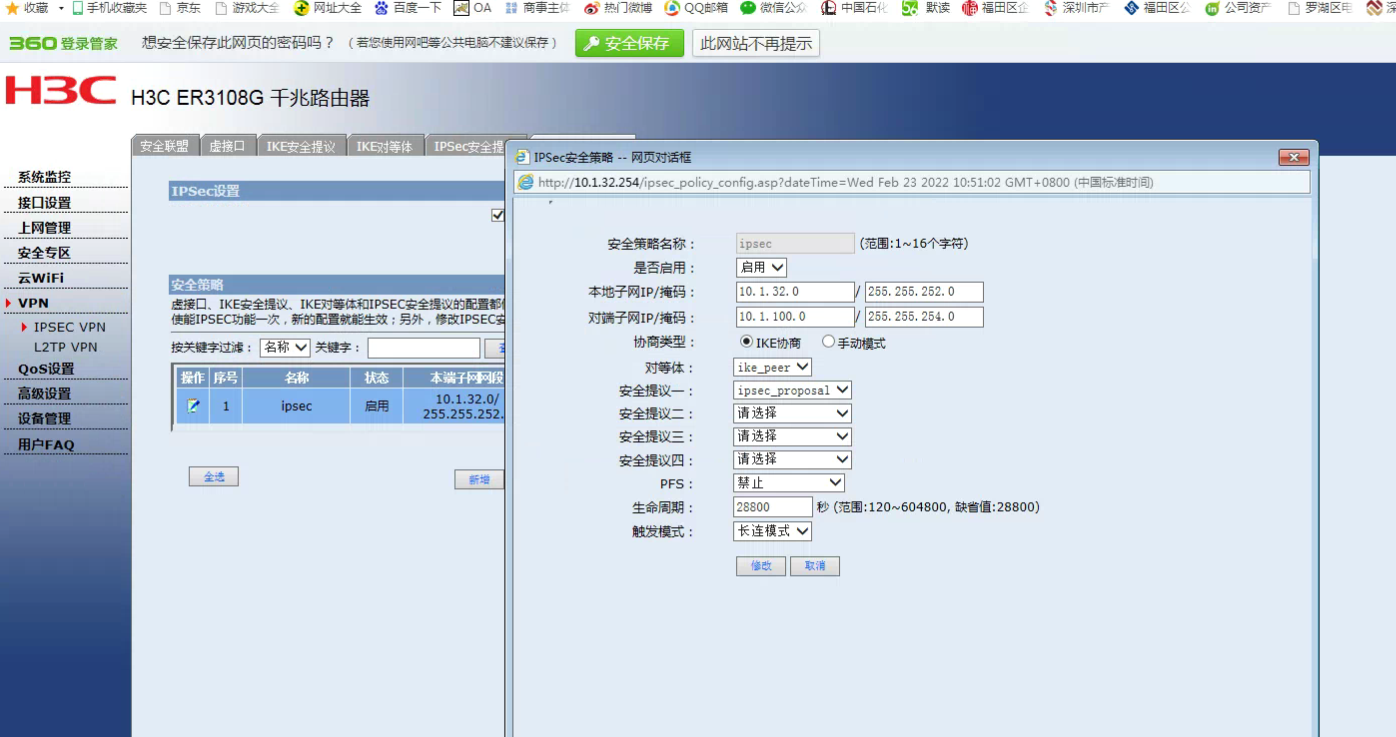Click the 新增 button
1396x737 pixels.
point(479,479)
